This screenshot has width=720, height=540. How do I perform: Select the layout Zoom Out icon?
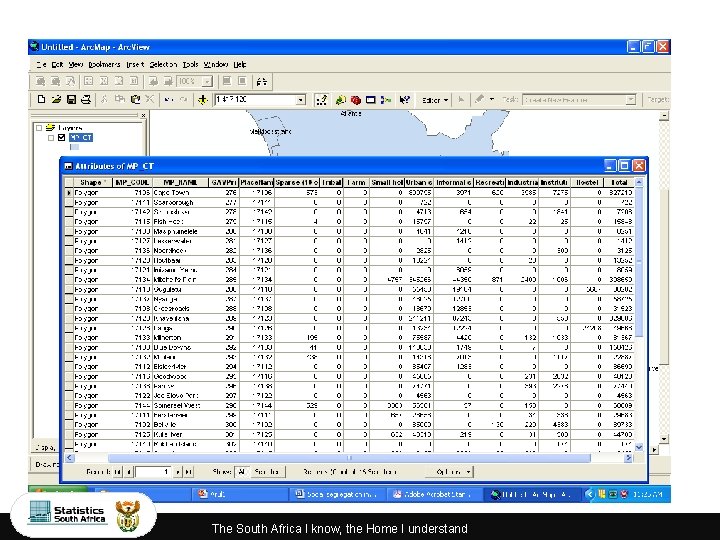tap(55, 81)
